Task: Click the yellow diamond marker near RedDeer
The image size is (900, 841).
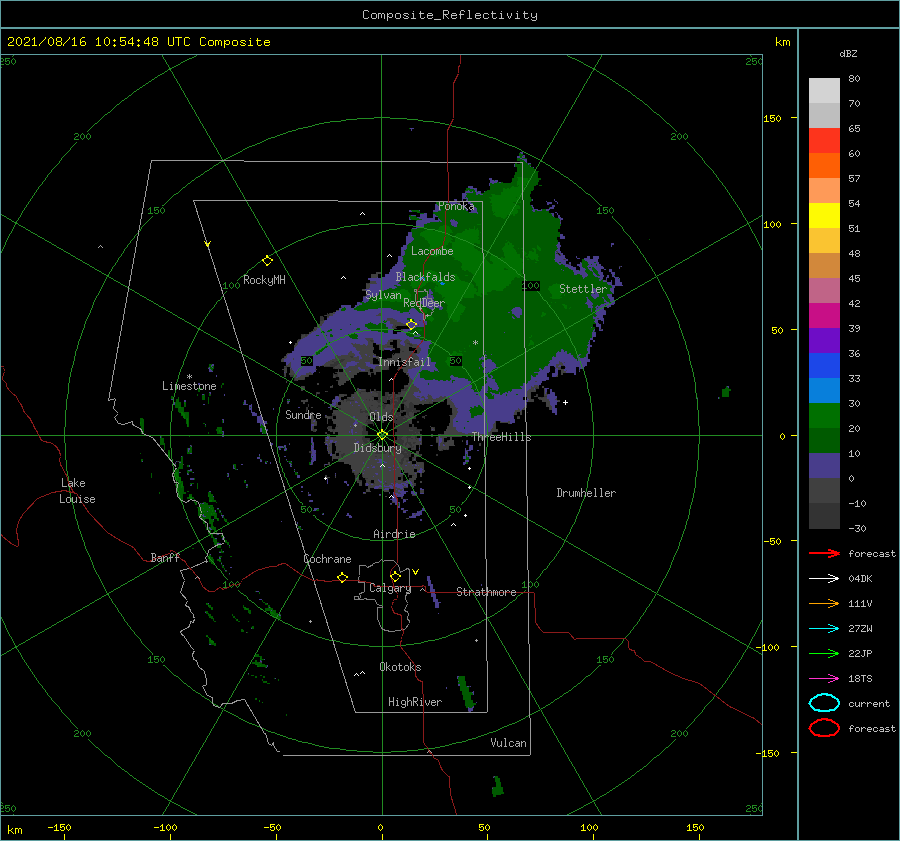Action: 412,325
